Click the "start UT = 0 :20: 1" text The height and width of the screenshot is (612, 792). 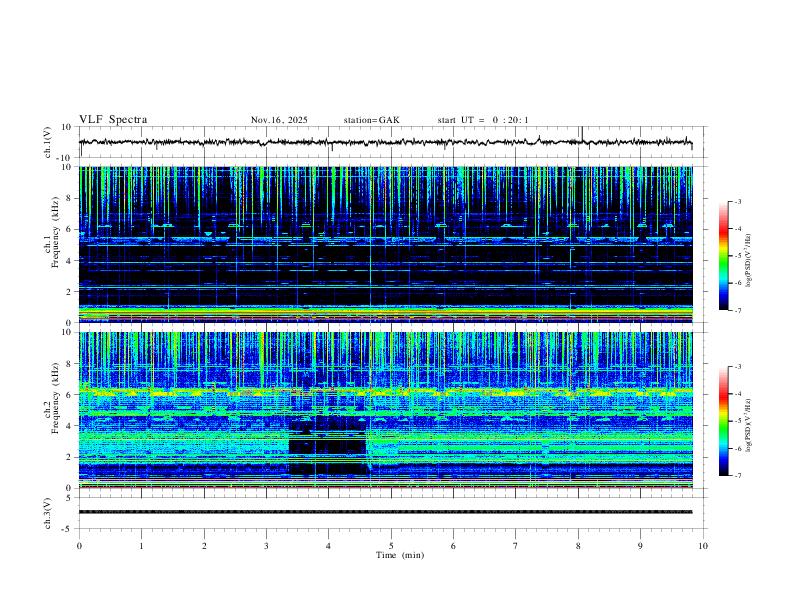tap(483, 120)
